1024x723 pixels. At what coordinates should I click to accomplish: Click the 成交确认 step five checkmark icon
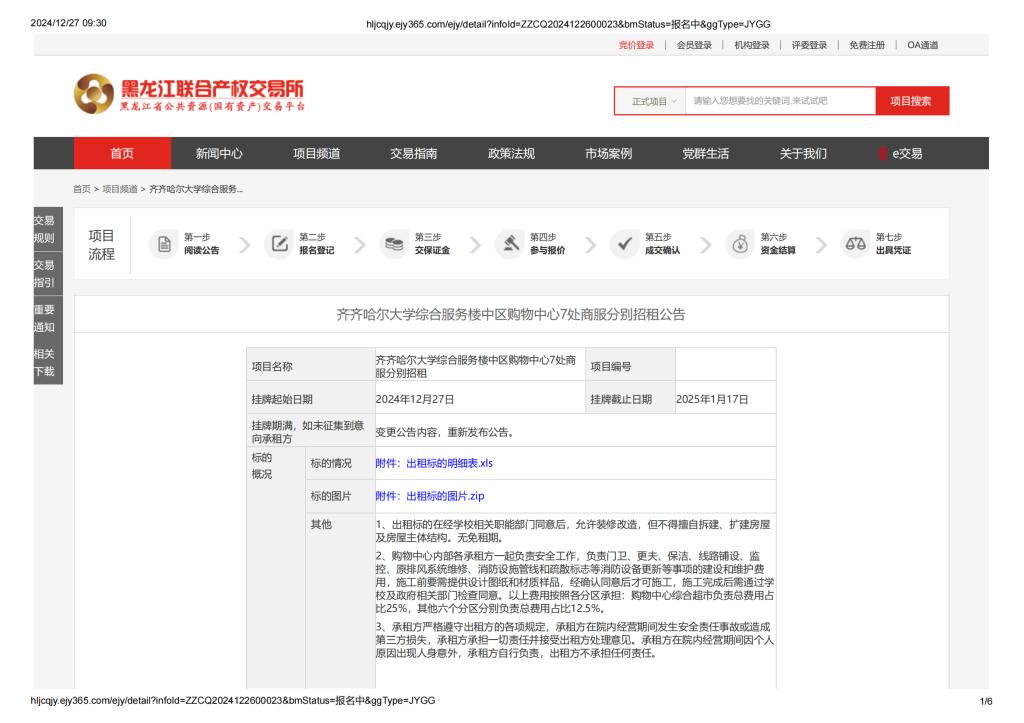click(624, 244)
